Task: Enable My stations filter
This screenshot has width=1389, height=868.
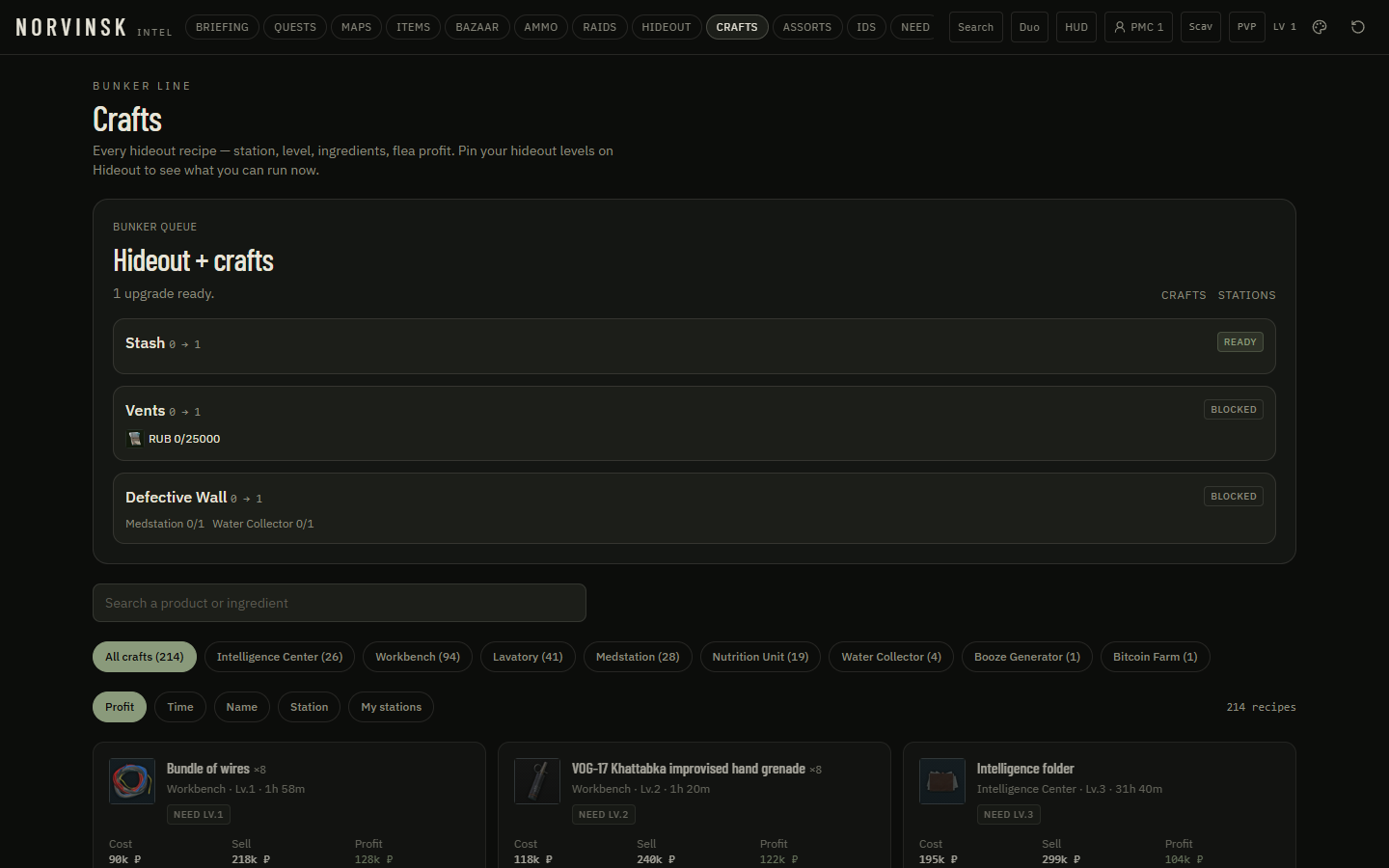Action: click(392, 707)
